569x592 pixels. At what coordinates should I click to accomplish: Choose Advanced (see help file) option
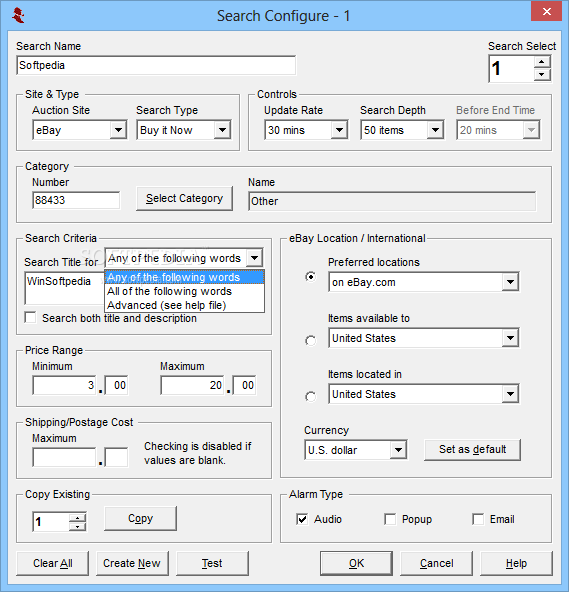click(x=184, y=305)
